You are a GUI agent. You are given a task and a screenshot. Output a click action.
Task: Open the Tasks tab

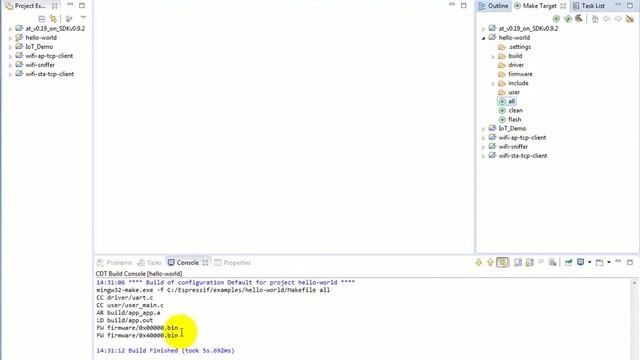point(150,262)
